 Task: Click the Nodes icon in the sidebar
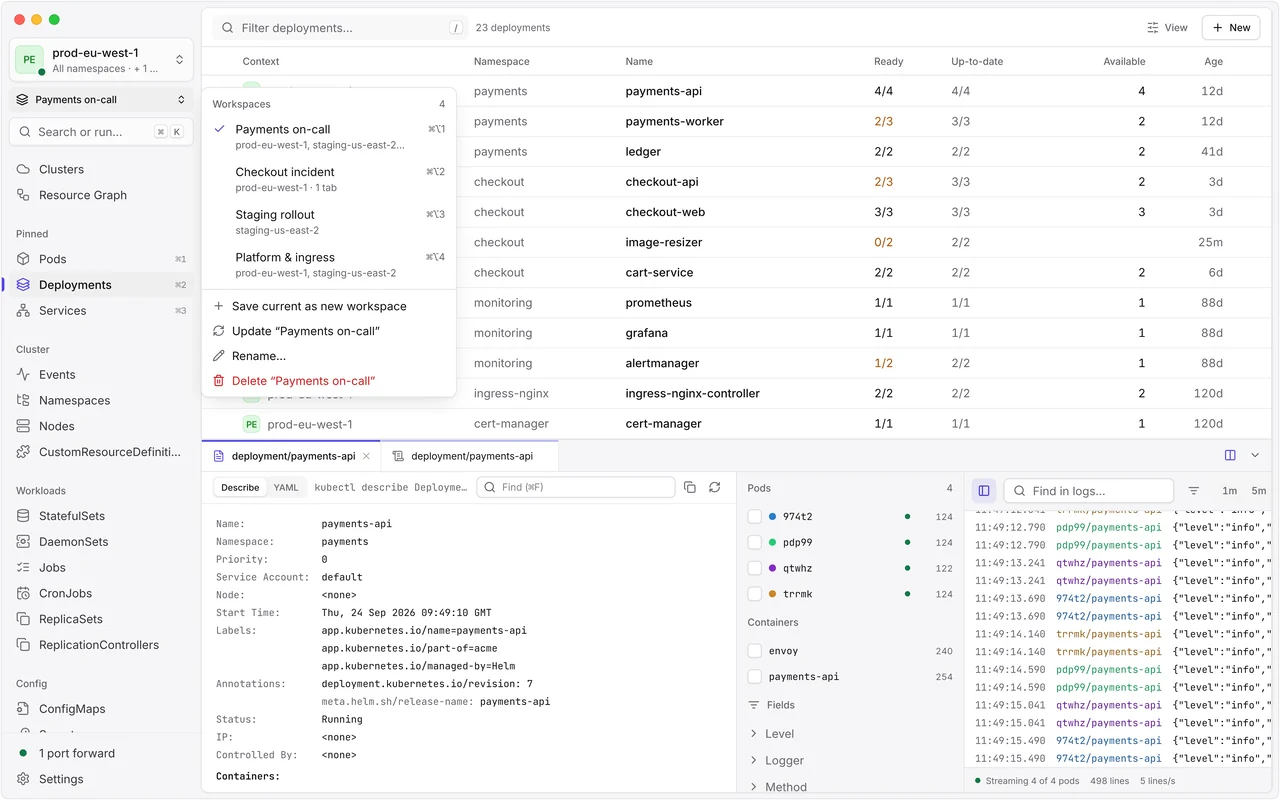coord(23,426)
